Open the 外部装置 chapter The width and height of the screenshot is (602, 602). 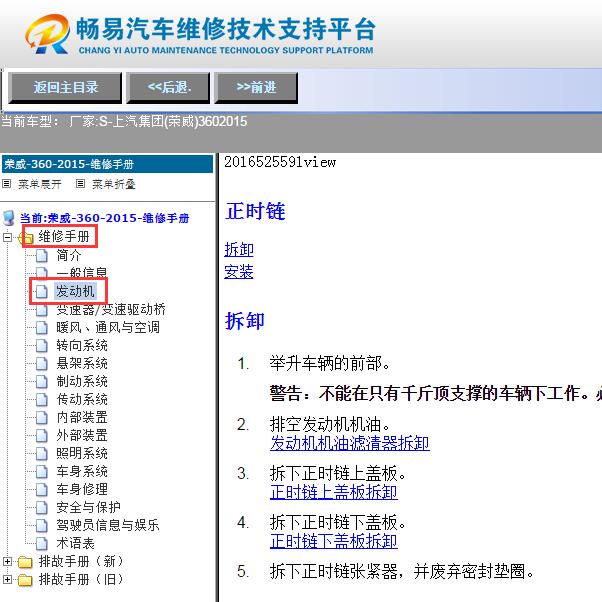[x=82, y=435]
